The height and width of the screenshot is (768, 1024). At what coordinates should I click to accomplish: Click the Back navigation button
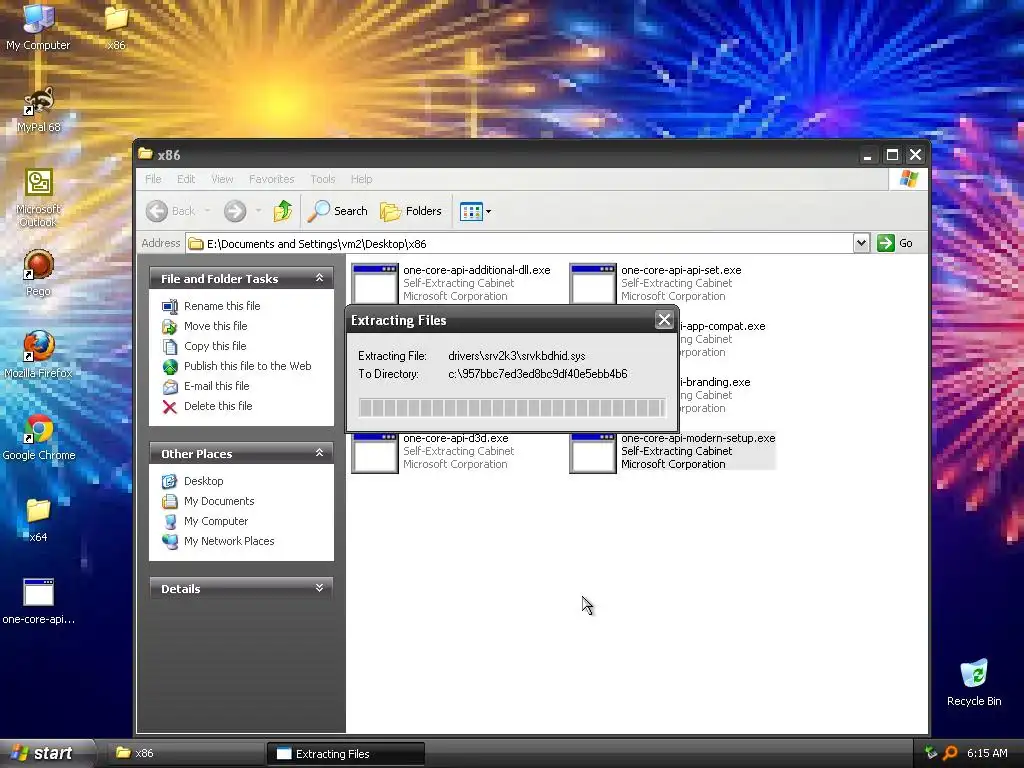170,211
